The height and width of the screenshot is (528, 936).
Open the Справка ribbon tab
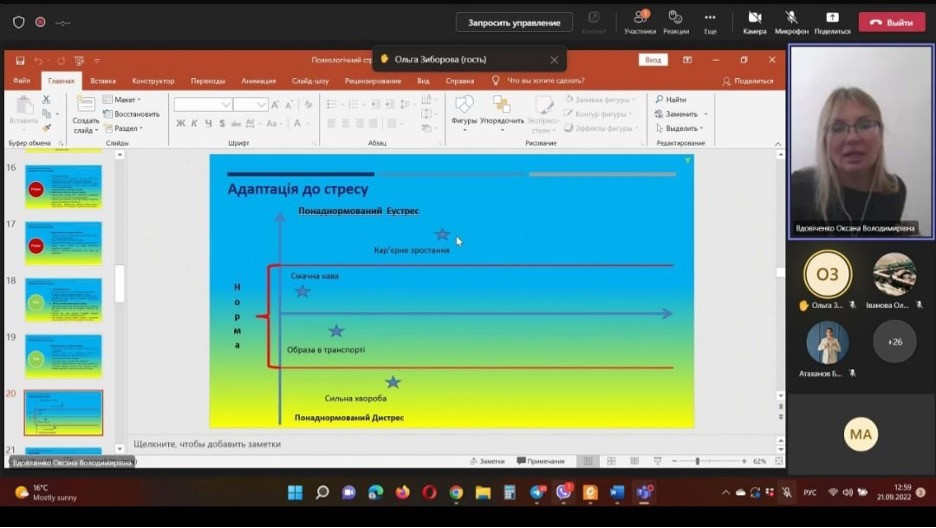pos(460,81)
